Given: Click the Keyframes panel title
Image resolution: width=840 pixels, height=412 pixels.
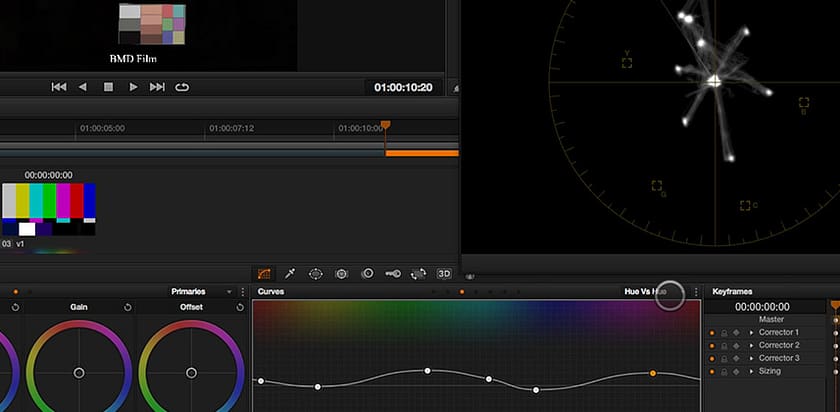Looking at the screenshot, I should [732, 292].
